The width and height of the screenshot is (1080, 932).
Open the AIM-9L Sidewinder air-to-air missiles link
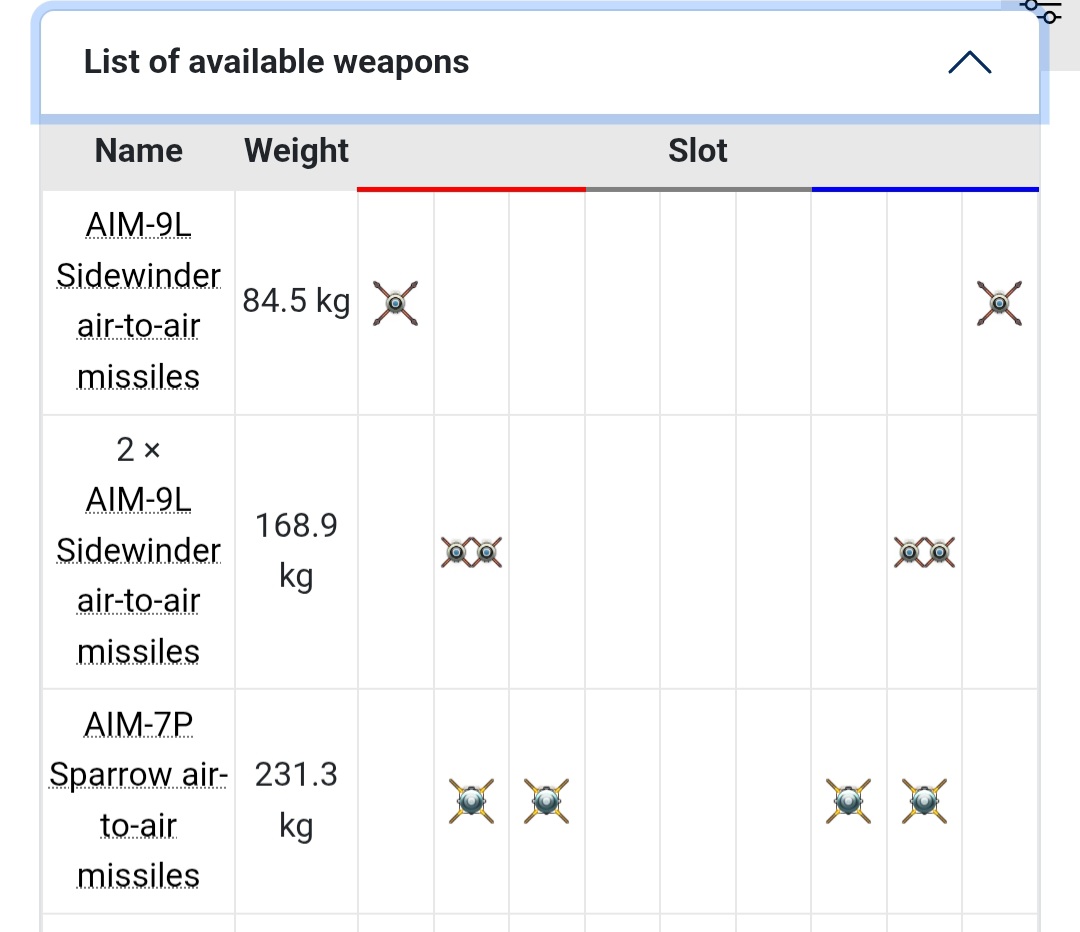click(138, 301)
